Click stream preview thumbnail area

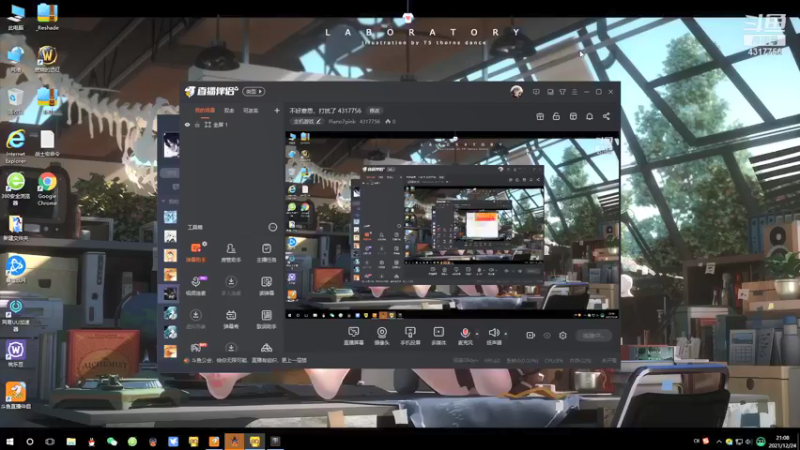point(452,226)
